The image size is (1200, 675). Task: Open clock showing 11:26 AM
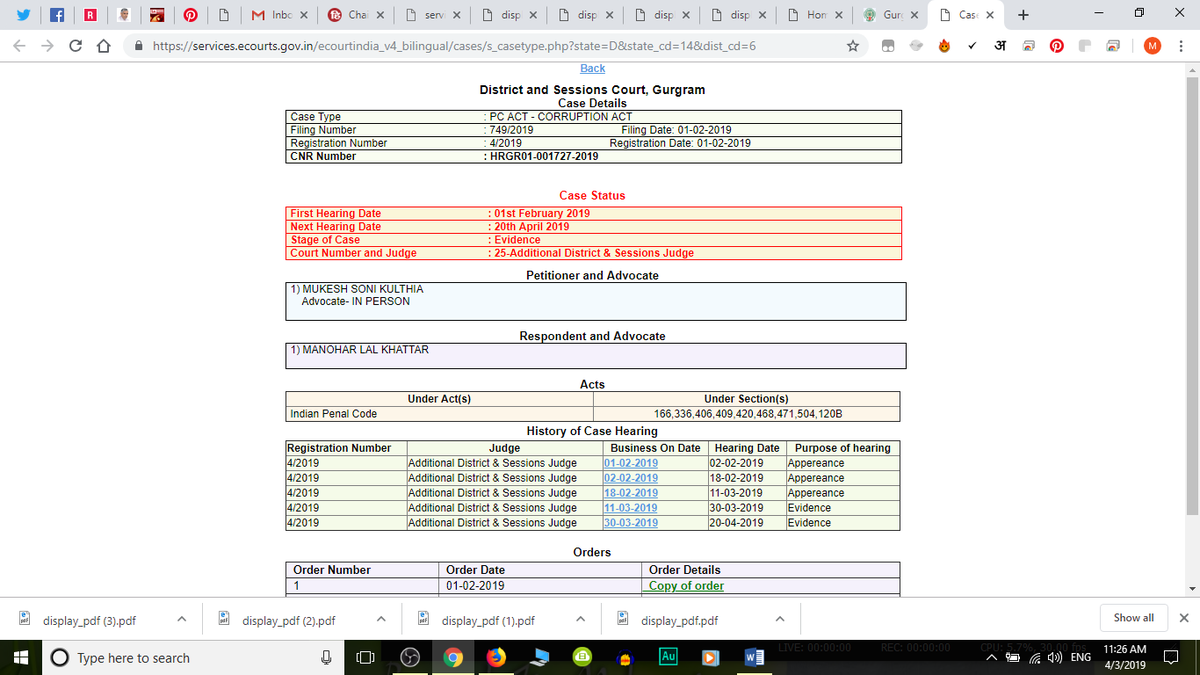click(x=1126, y=658)
